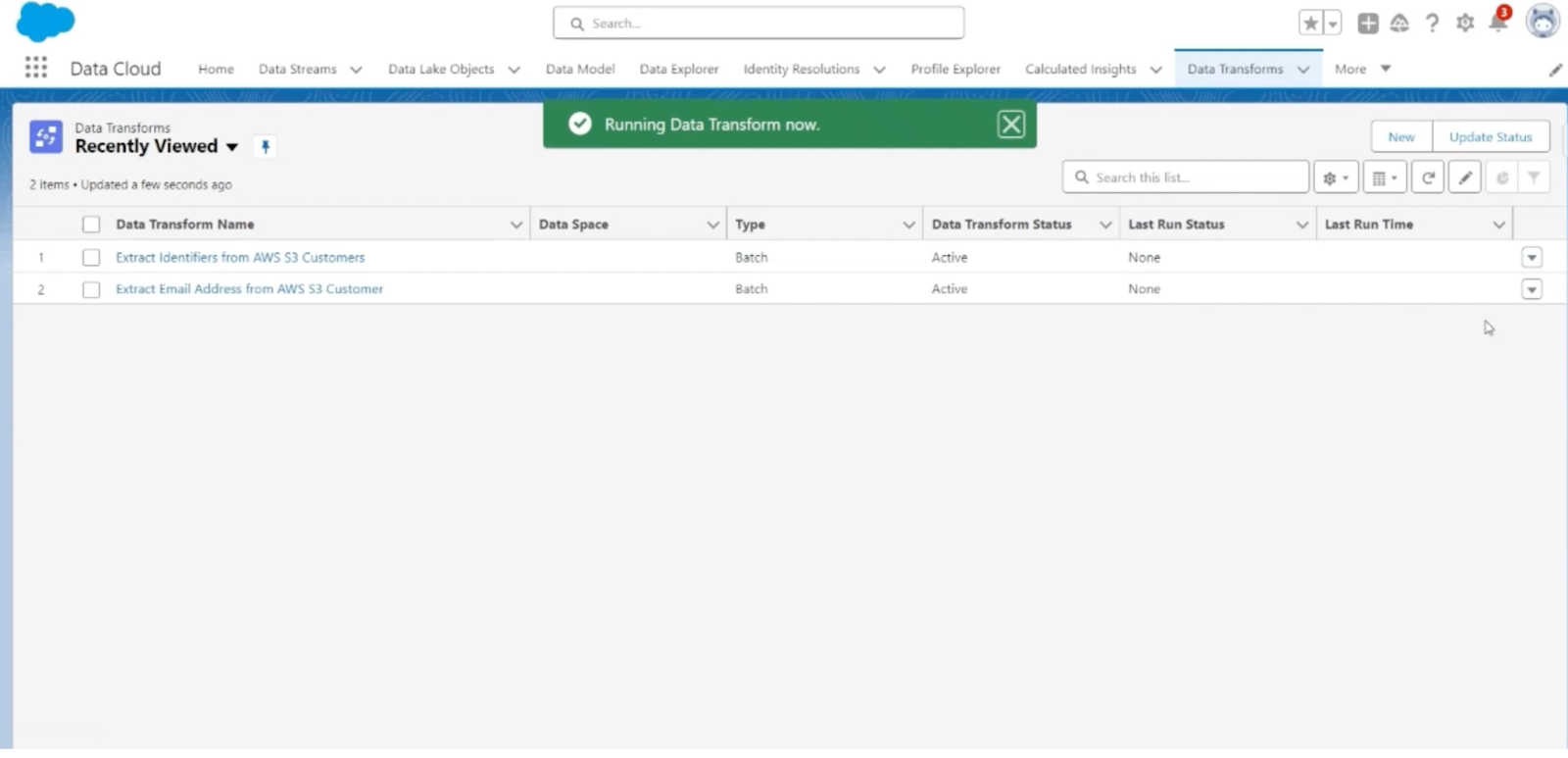The width and height of the screenshot is (1568, 758).
Task: Open the Data Model tab
Action: pos(580,70)
